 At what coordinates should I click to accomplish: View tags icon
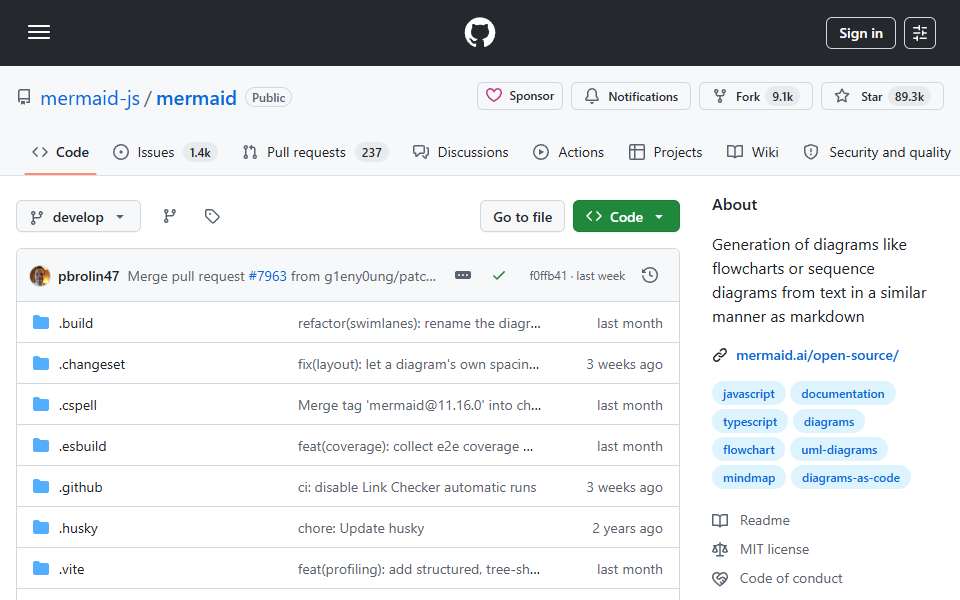click(212, 216)
